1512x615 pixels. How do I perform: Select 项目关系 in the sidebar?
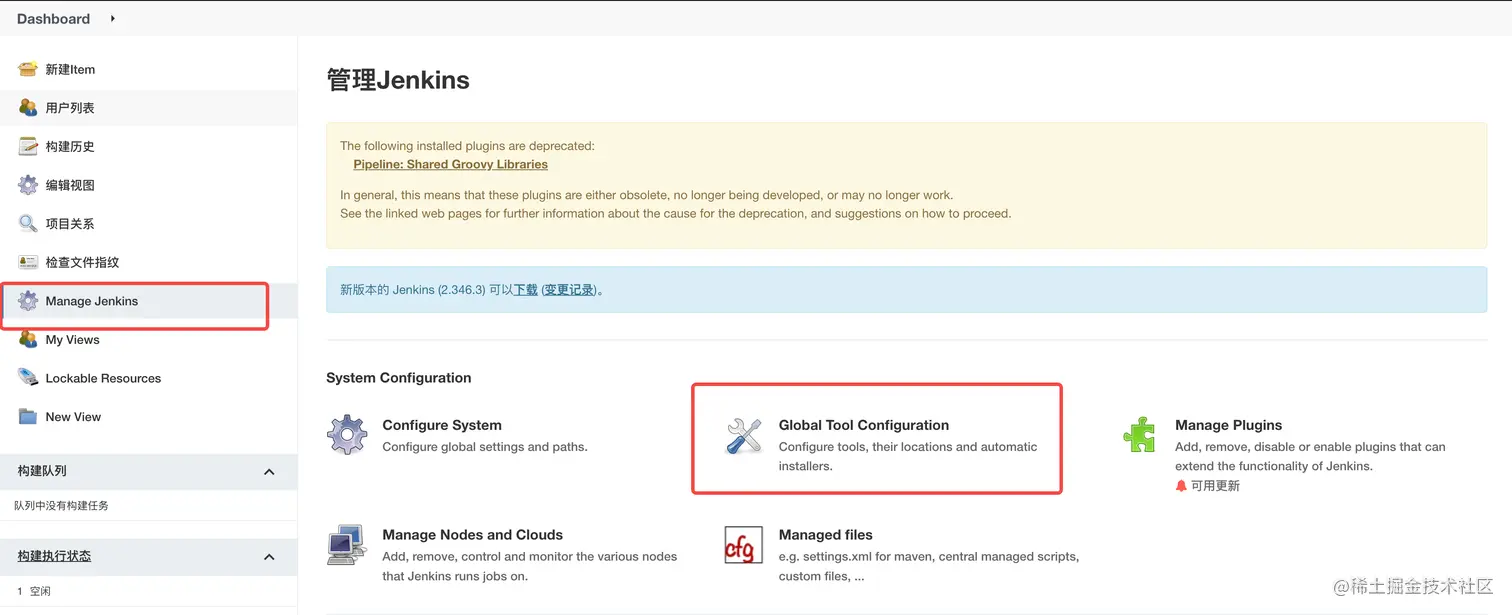(x=70, y=224)
